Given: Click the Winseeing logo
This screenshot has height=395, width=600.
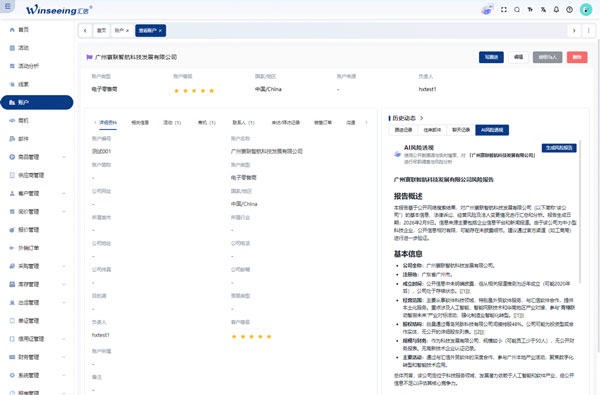Looking at the screenshot, I should (59, 10).
